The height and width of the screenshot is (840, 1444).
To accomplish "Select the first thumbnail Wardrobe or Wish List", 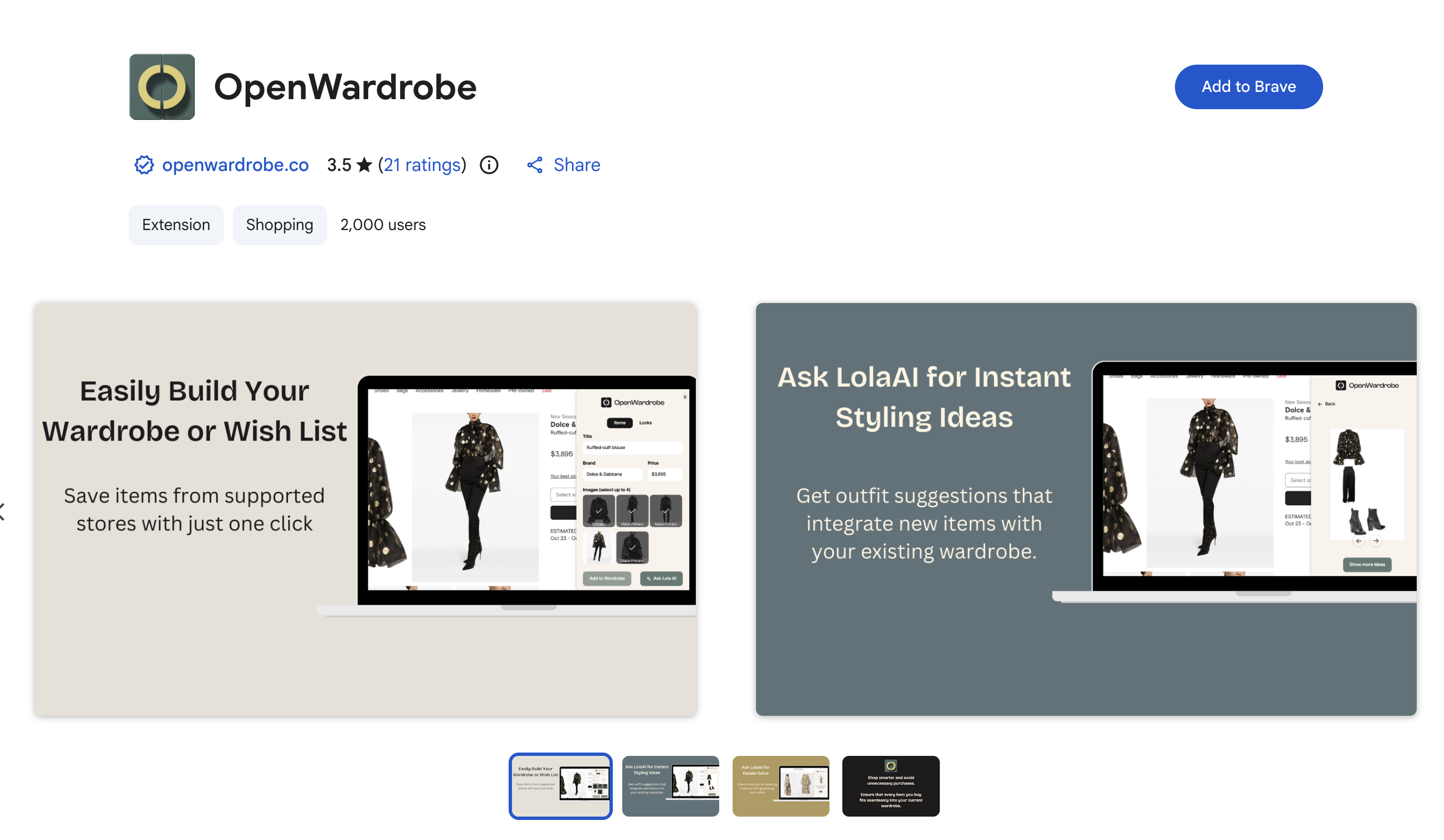I will coord(560,785).
